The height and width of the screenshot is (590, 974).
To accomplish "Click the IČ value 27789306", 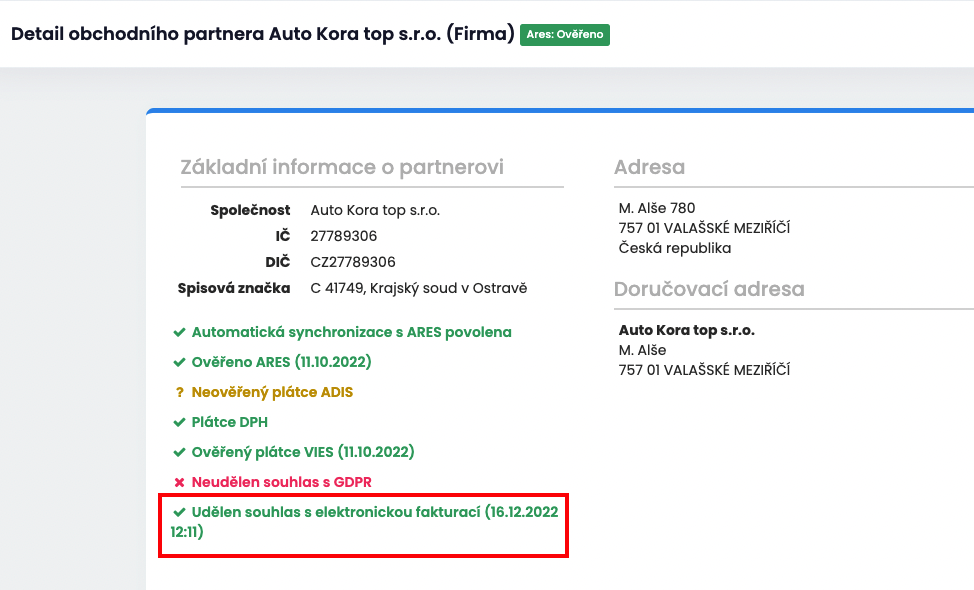I will (344, 236).
